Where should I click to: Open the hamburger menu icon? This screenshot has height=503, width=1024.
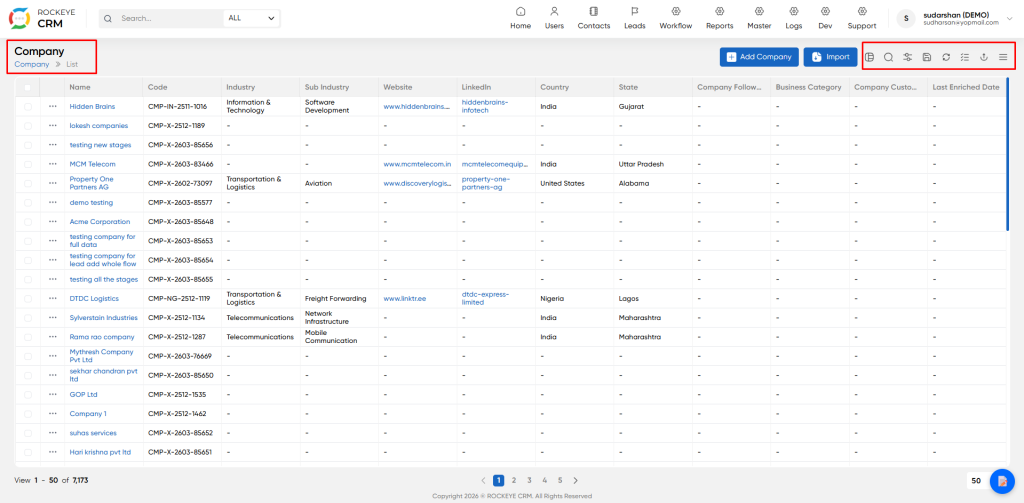coord(1003,57)
